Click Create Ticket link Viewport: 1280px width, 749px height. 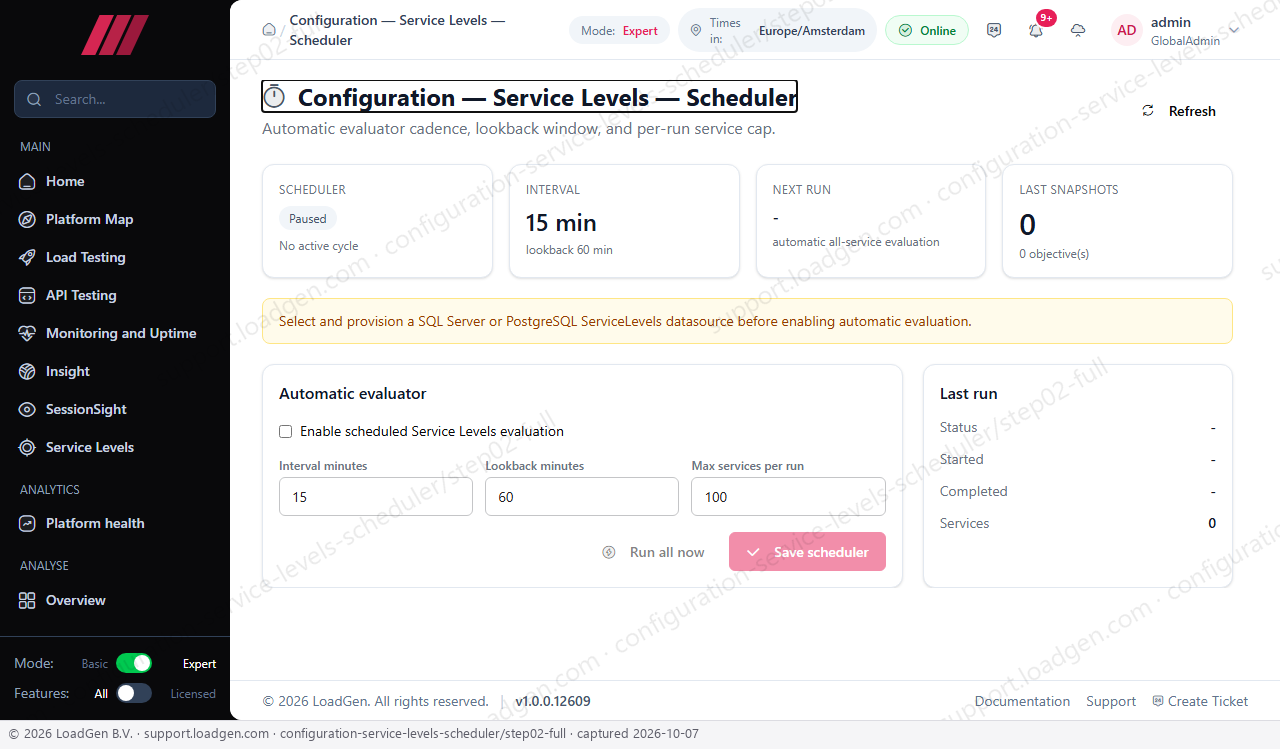pos(1200,701)
